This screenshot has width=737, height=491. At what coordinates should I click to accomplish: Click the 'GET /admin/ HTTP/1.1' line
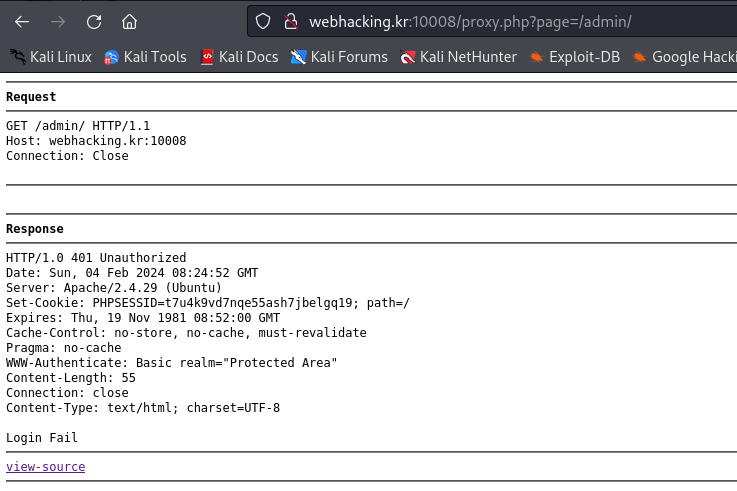point(78,126)
